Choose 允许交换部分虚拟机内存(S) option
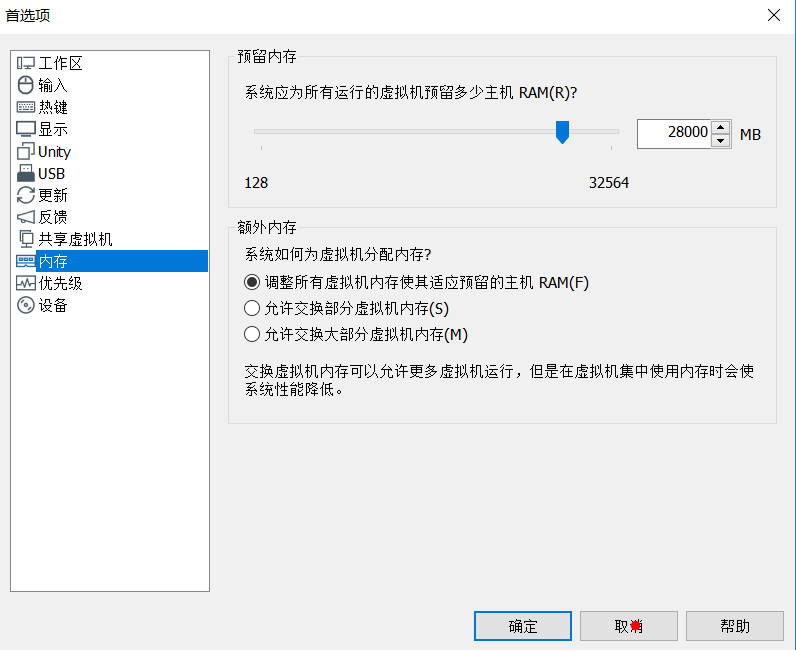The height and width of the screenshot is (650, 796). coord(346,308)
